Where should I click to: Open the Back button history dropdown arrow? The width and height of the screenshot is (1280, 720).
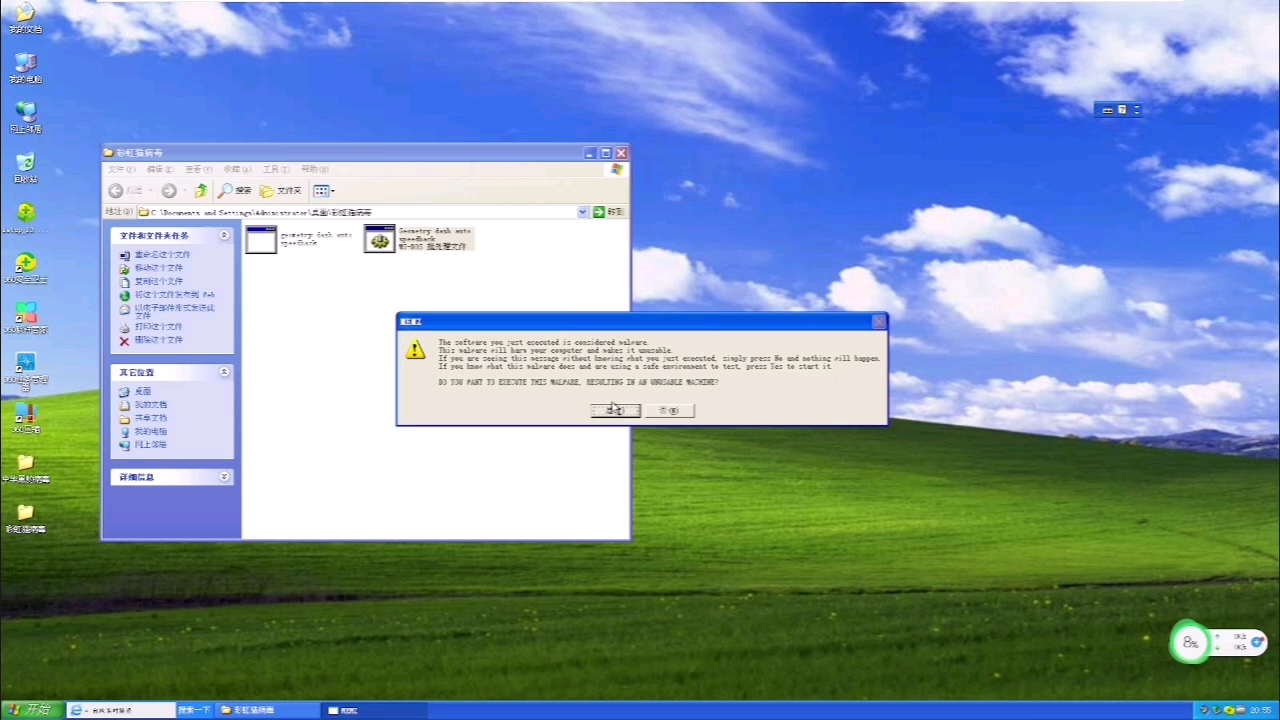tap(151, 191)
